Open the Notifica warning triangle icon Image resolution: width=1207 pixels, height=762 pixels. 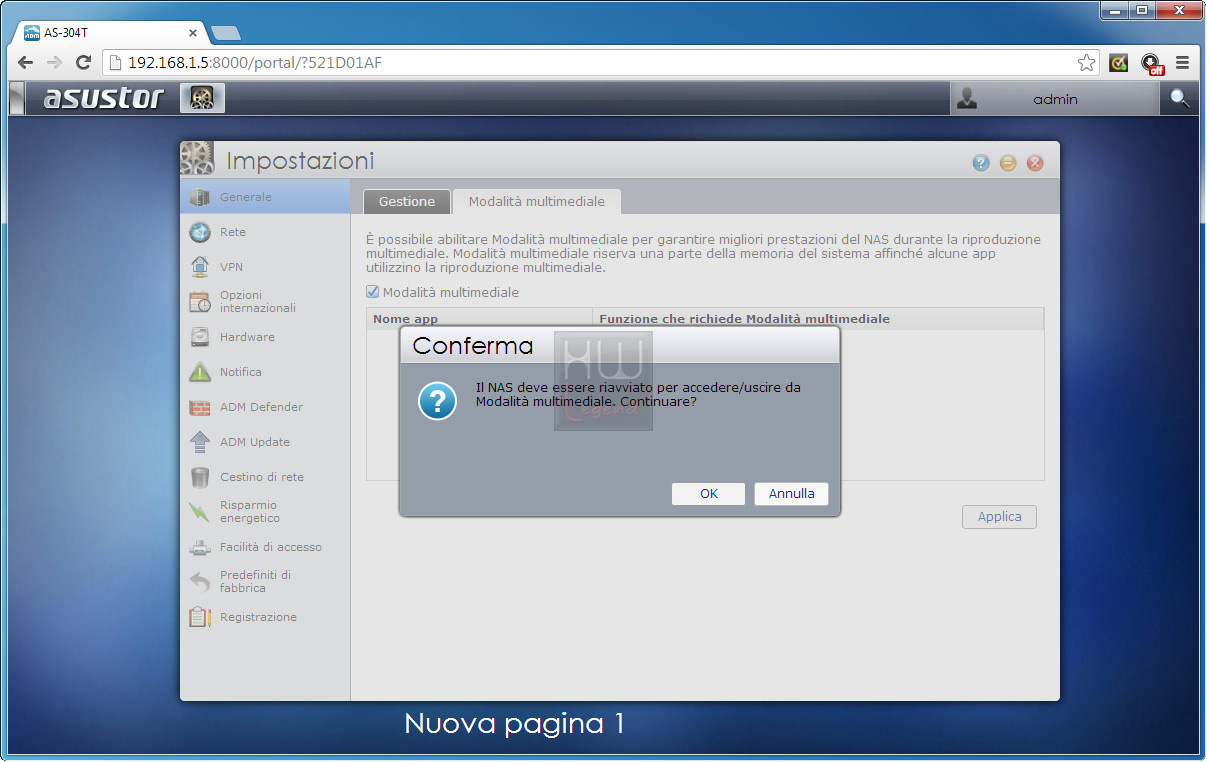tap(200, 372)
